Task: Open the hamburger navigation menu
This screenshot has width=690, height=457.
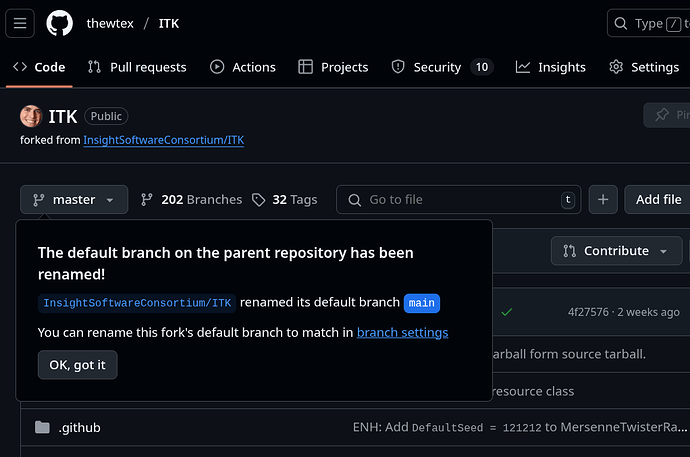Action: 20,23
